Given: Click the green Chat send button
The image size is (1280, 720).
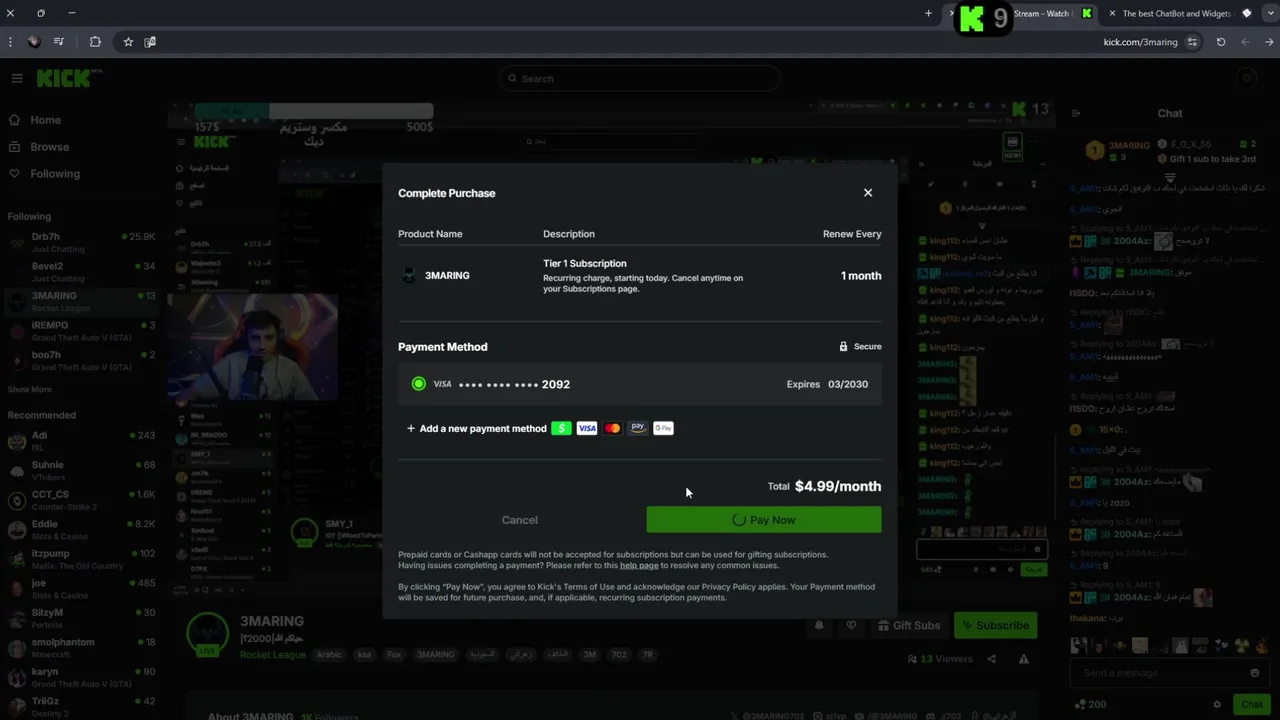Looking at the screenshot, I should point(1251,705).
